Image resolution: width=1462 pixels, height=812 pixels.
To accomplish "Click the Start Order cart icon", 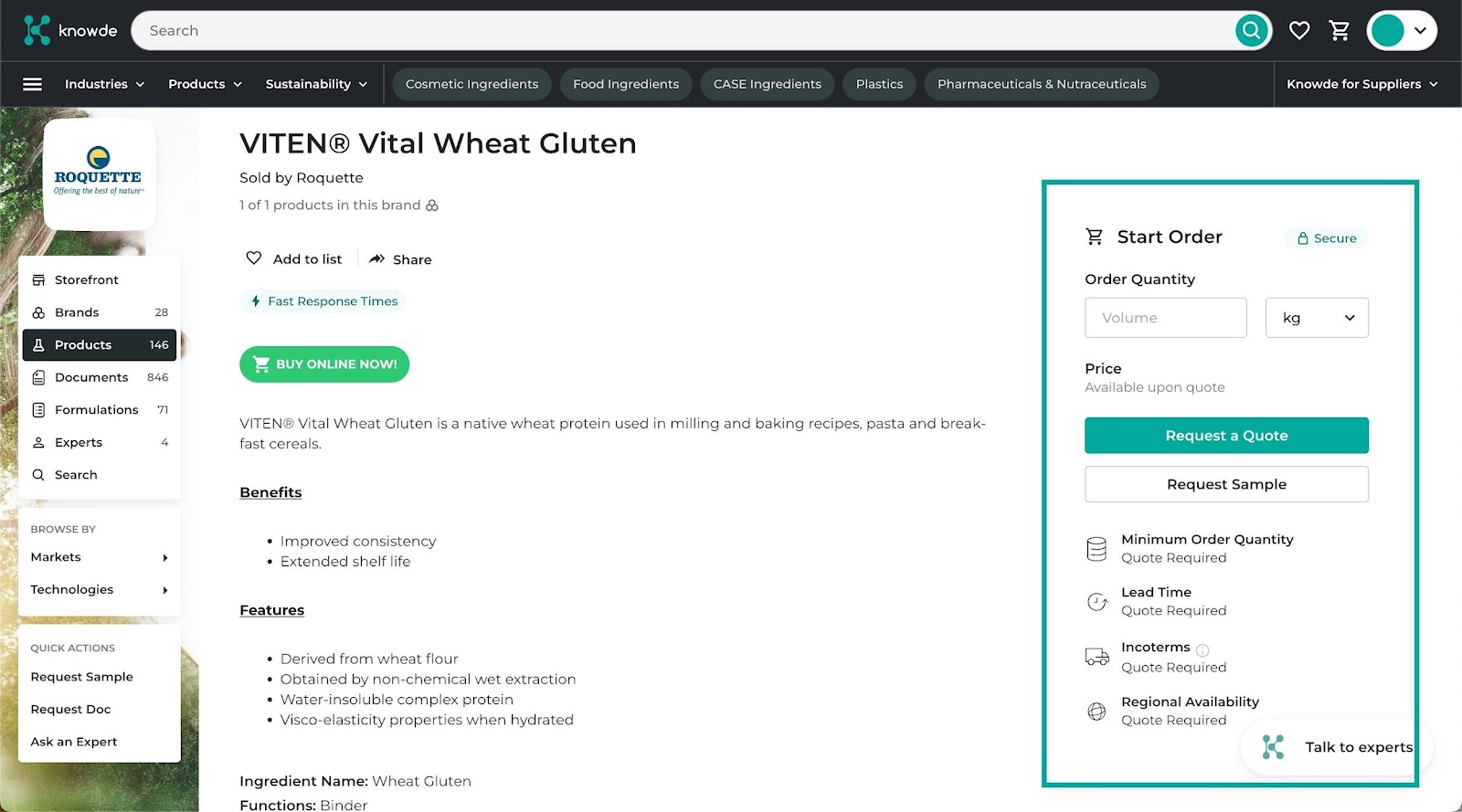I will point(1094,237).
